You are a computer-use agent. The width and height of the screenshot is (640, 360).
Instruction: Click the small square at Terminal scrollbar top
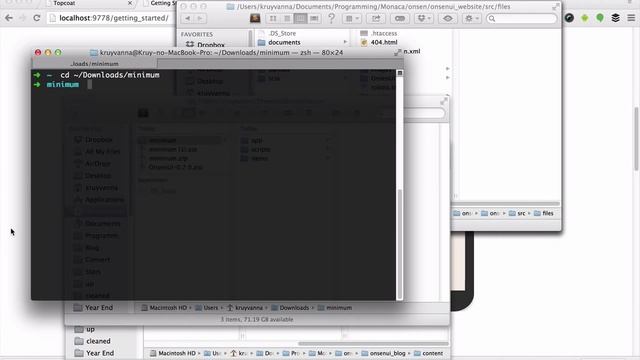400,73
